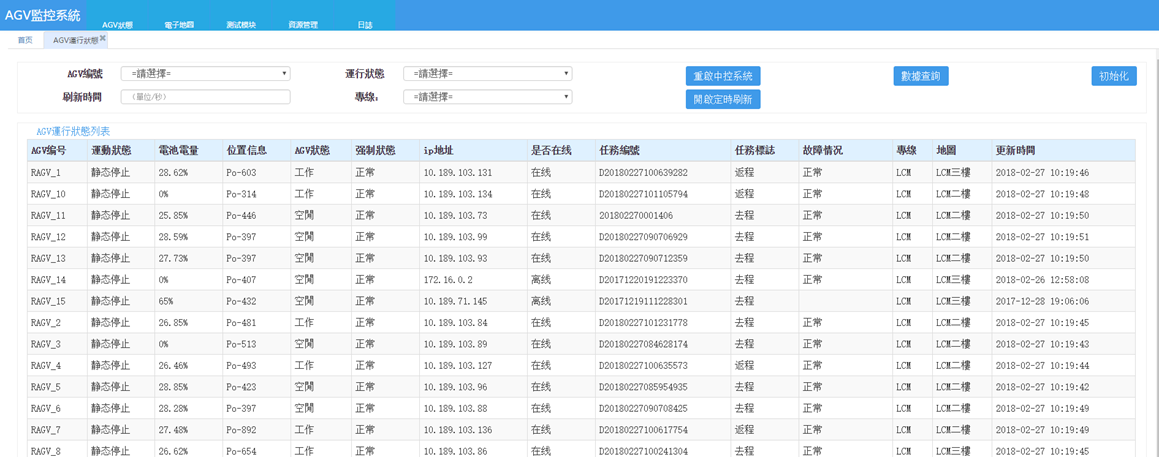This screenshot has width=1159, height=457.
Task: Close the AGV運行狀態 tab
Action: [x=103, y=38]
